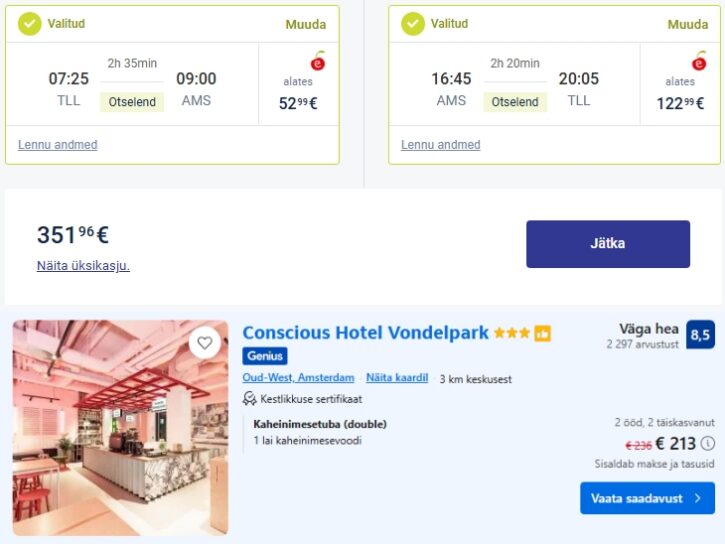Toggle Valitud checkmark on return flight

(413, 23)
